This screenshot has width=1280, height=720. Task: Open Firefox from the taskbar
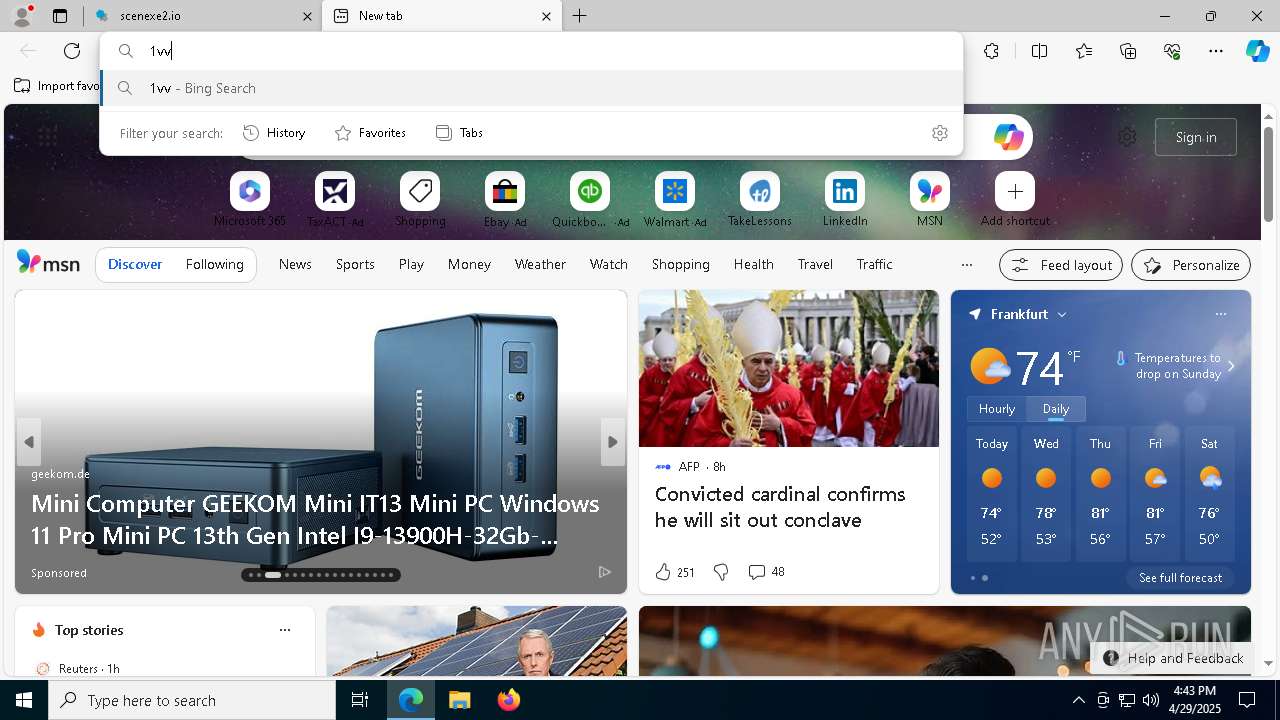[x=508, y=700]
